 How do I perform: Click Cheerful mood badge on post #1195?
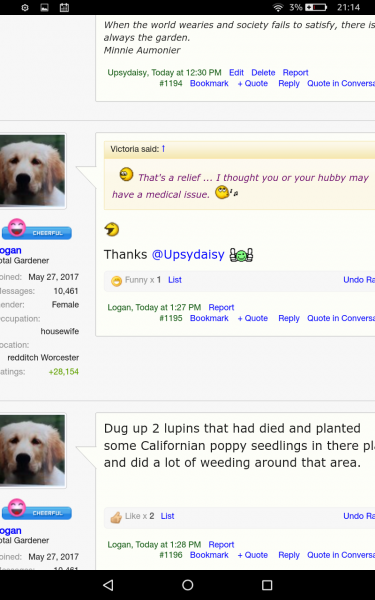tap(37, 230)
